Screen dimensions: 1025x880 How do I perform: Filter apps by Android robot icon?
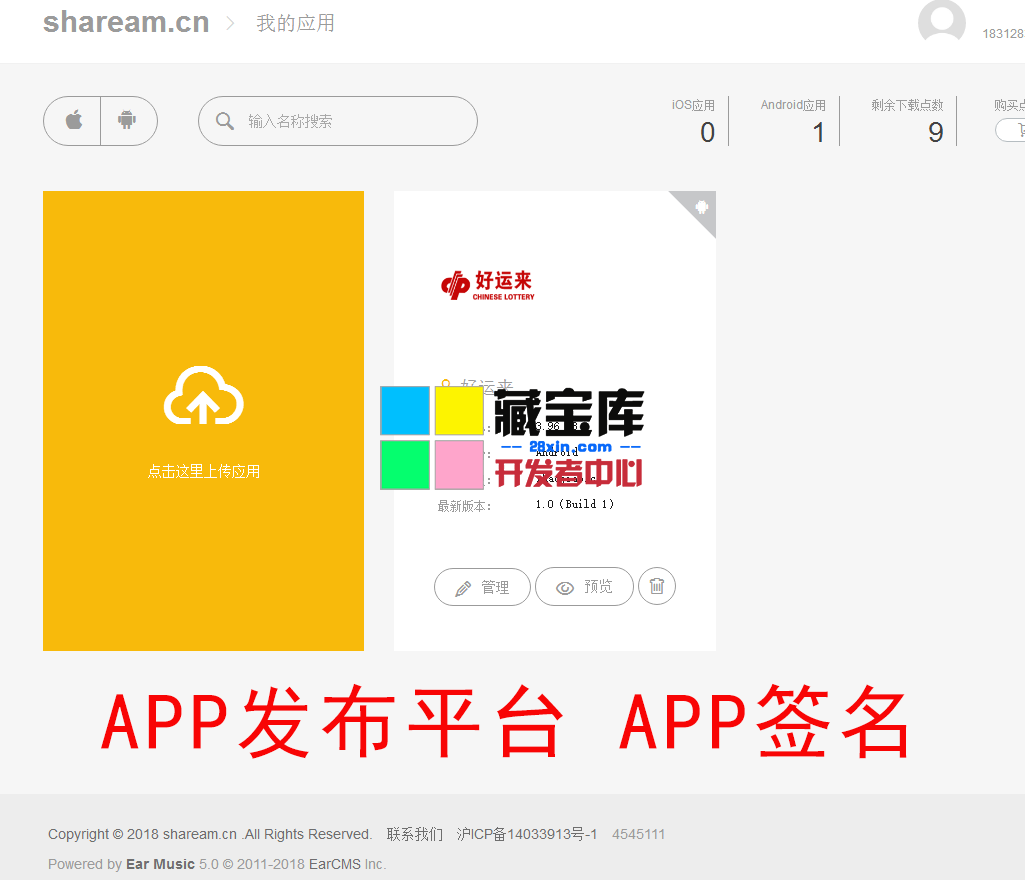pos(127,121)
